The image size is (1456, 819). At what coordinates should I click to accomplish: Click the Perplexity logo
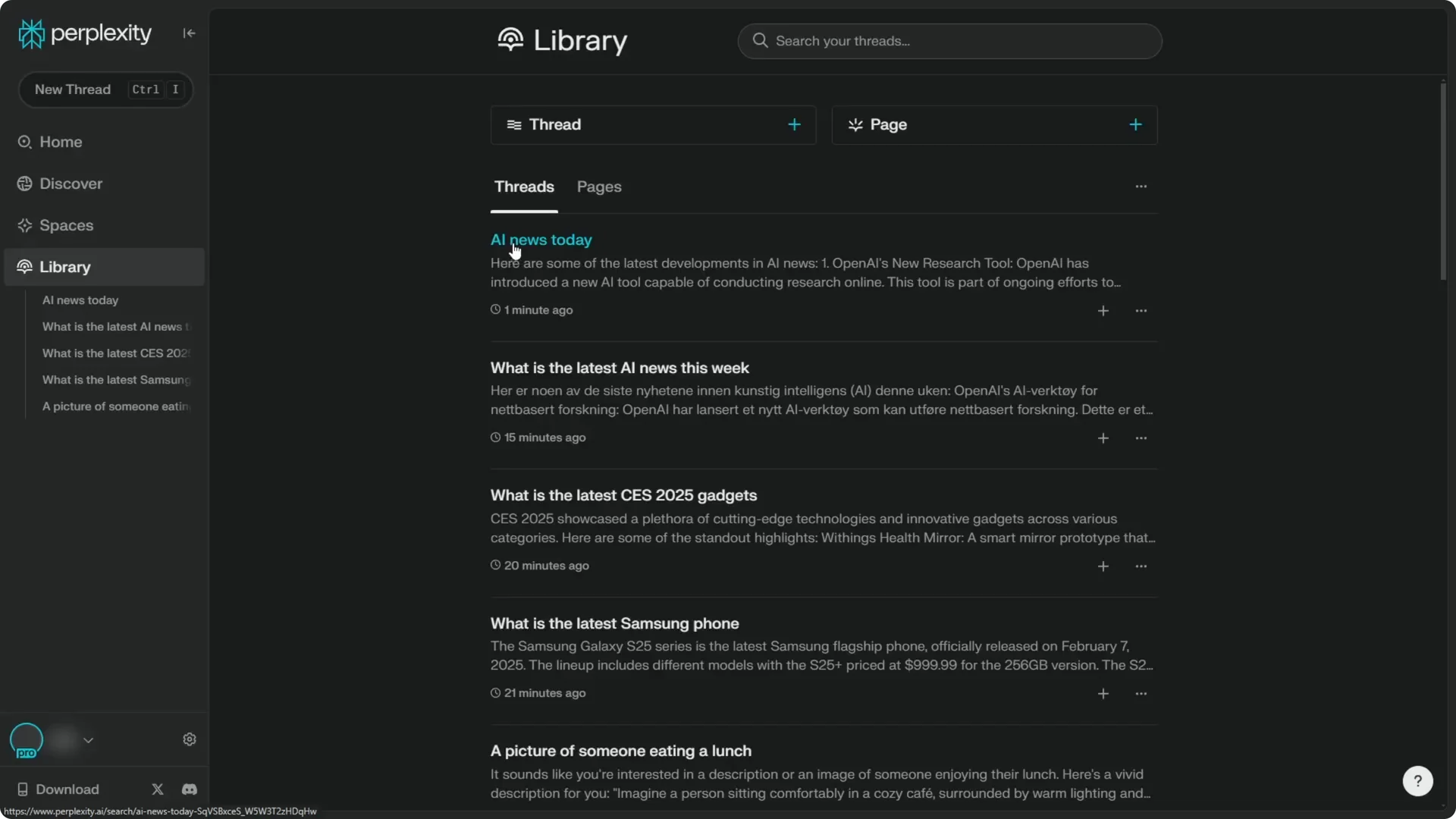pos(83,33)
